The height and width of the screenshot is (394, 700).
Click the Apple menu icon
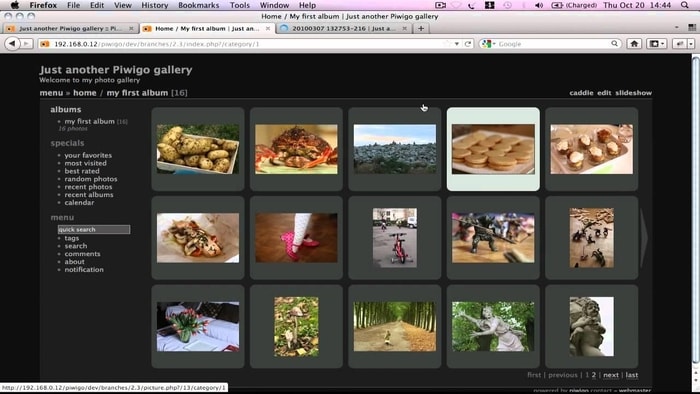click(x=15, y=5)
